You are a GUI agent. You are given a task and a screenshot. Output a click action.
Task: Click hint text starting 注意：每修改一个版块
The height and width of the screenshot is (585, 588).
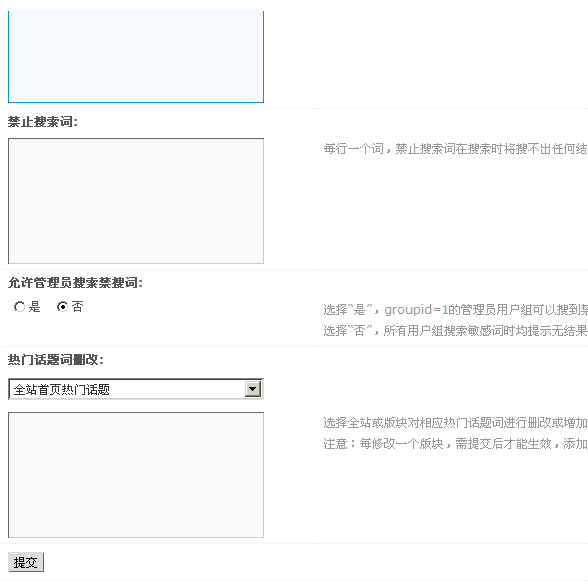455,444
